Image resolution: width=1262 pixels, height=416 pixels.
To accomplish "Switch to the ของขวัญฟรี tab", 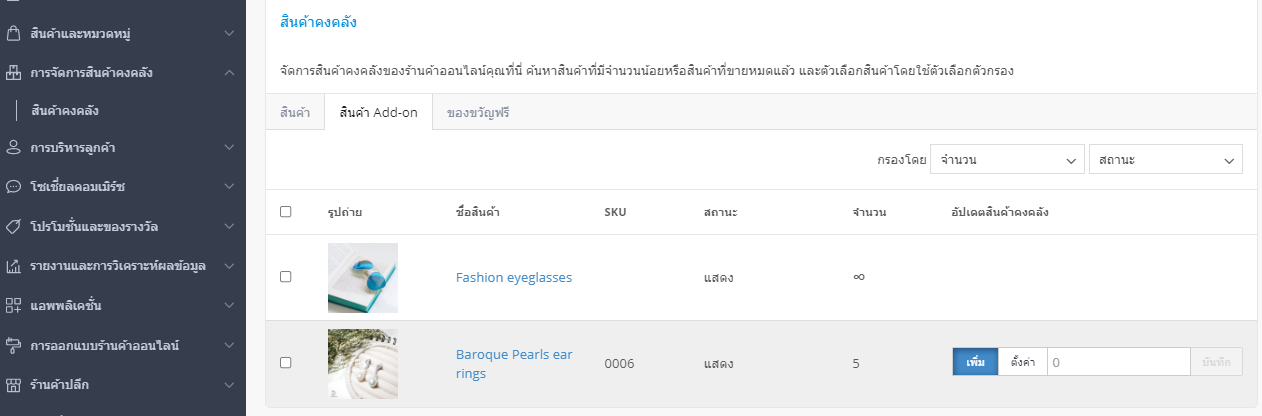I will click(x=478, y=112).
